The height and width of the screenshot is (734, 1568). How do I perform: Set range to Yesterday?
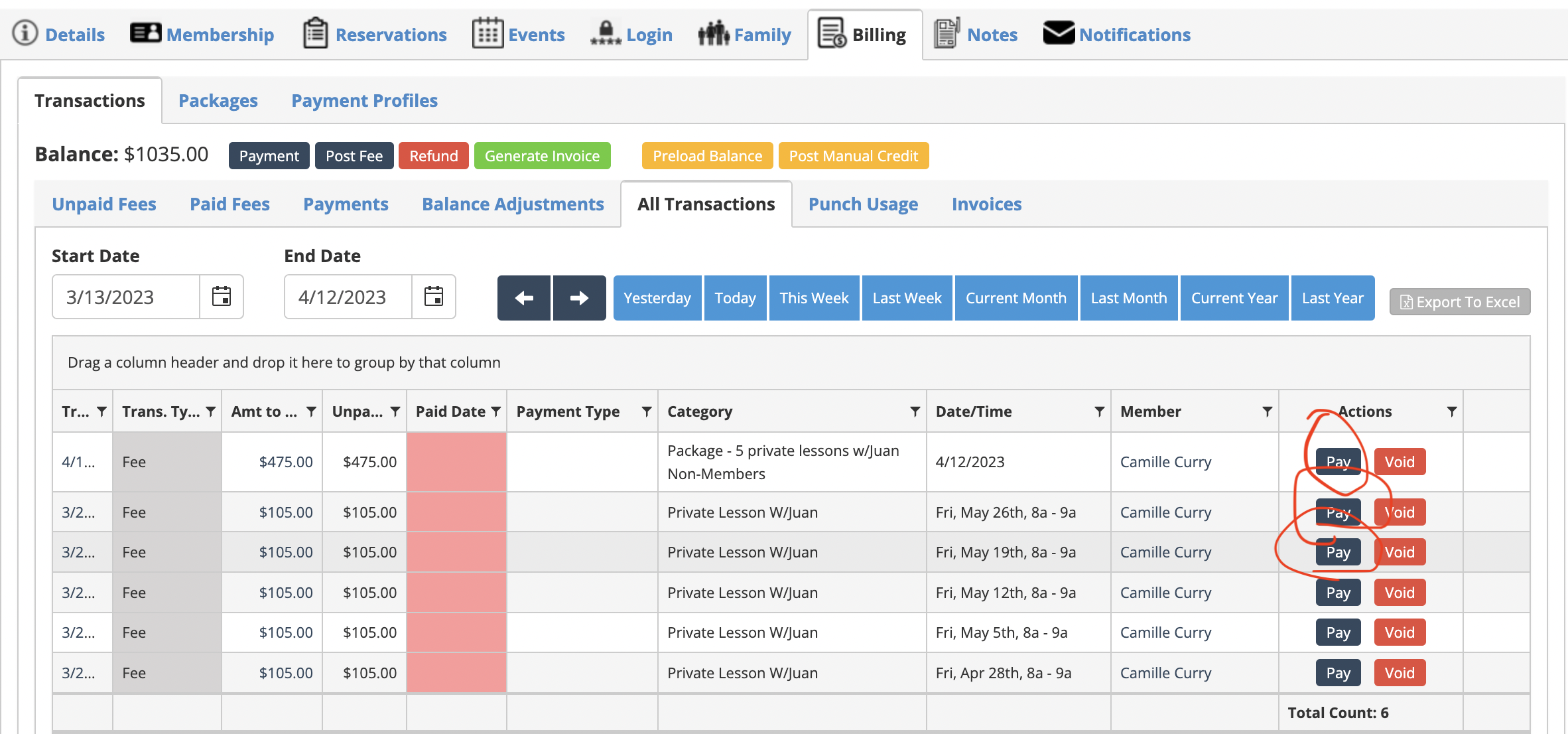pos(657,298)
